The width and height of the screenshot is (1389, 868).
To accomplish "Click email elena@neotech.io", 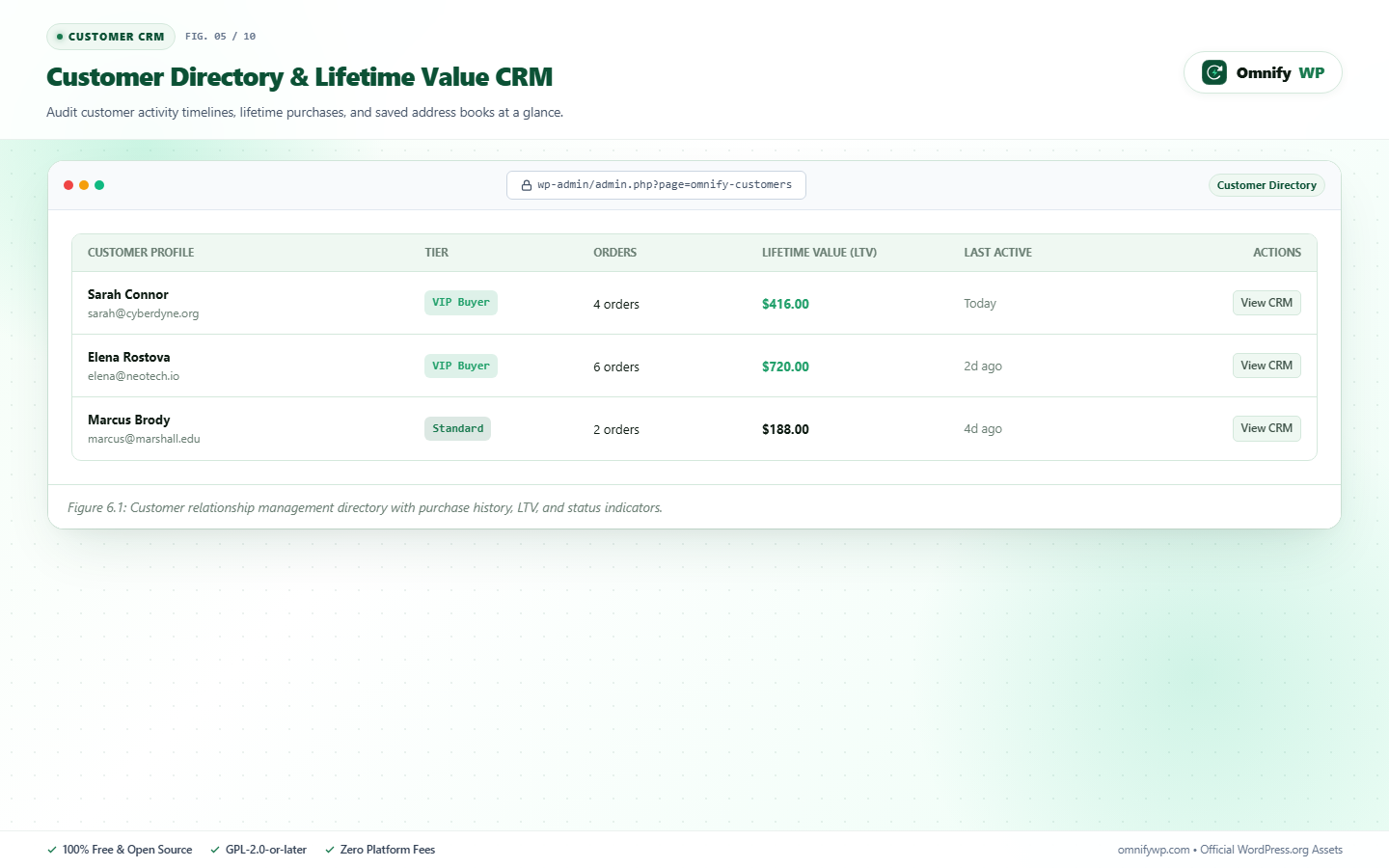I will tap(133, 376).
